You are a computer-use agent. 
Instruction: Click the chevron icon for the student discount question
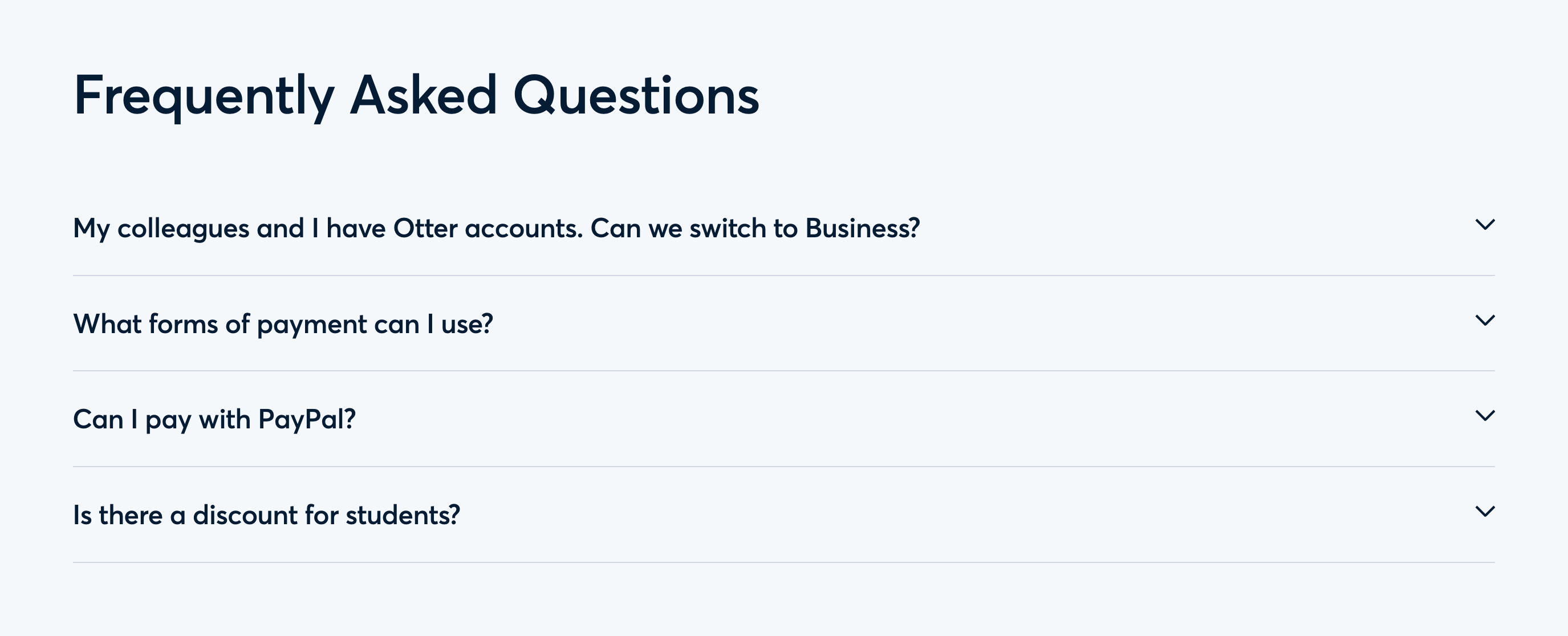(1485, 511)
